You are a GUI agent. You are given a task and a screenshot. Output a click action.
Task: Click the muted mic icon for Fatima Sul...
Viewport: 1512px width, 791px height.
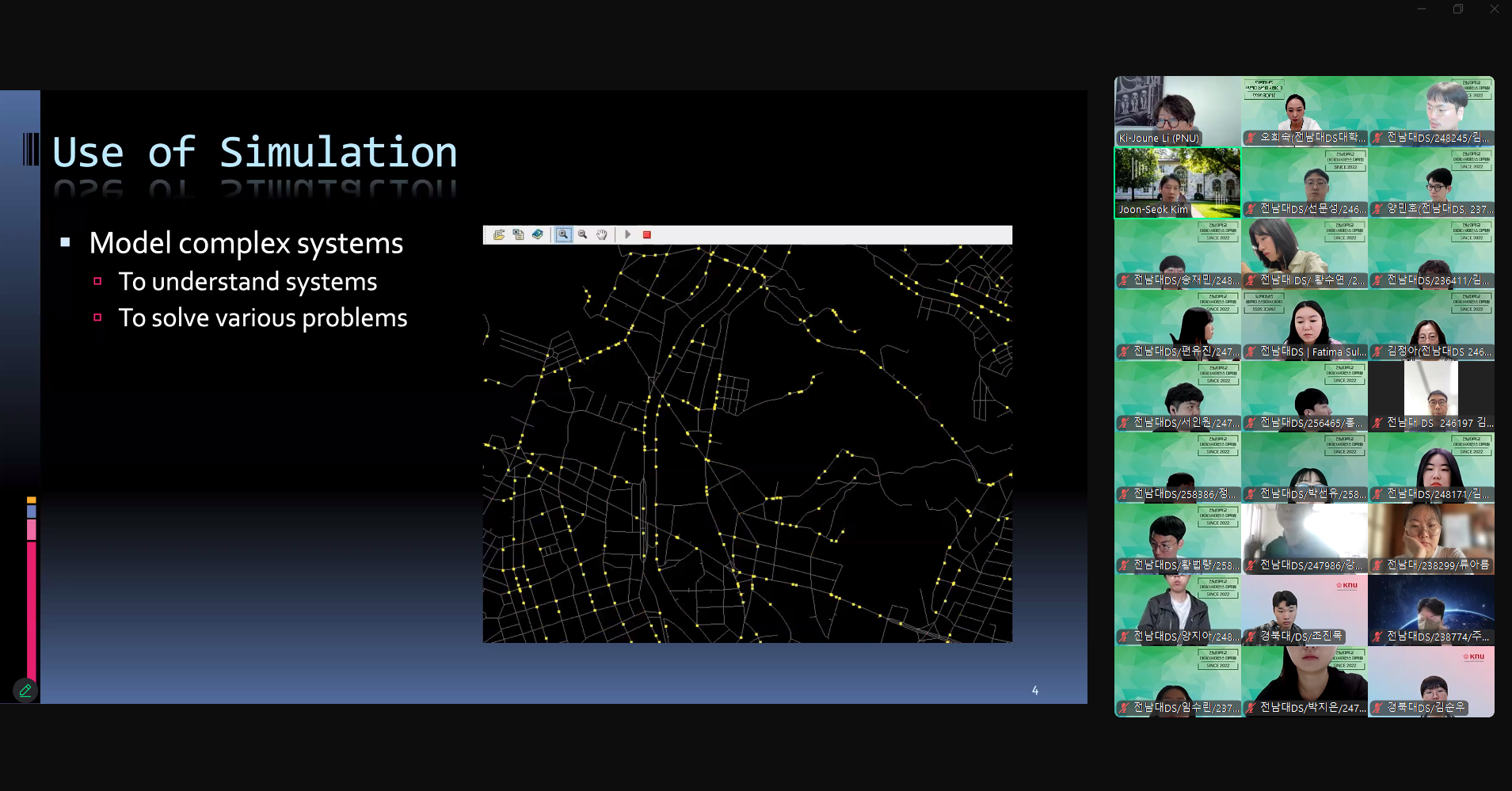pos(1251,352)
